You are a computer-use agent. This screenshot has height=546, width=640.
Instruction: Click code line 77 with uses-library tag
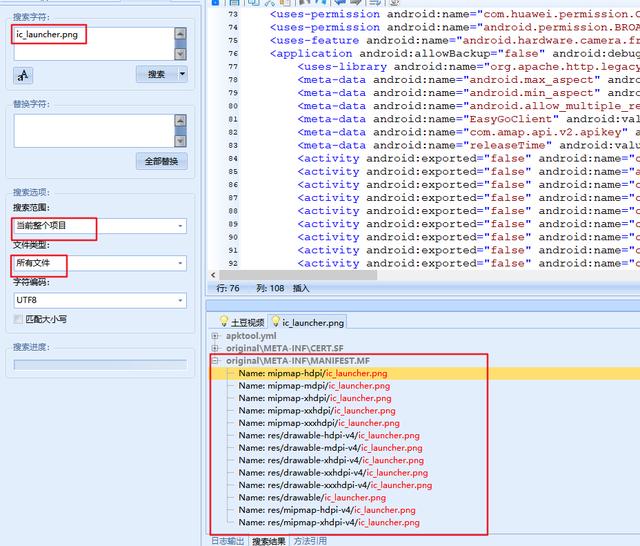(x=468, y=67)
